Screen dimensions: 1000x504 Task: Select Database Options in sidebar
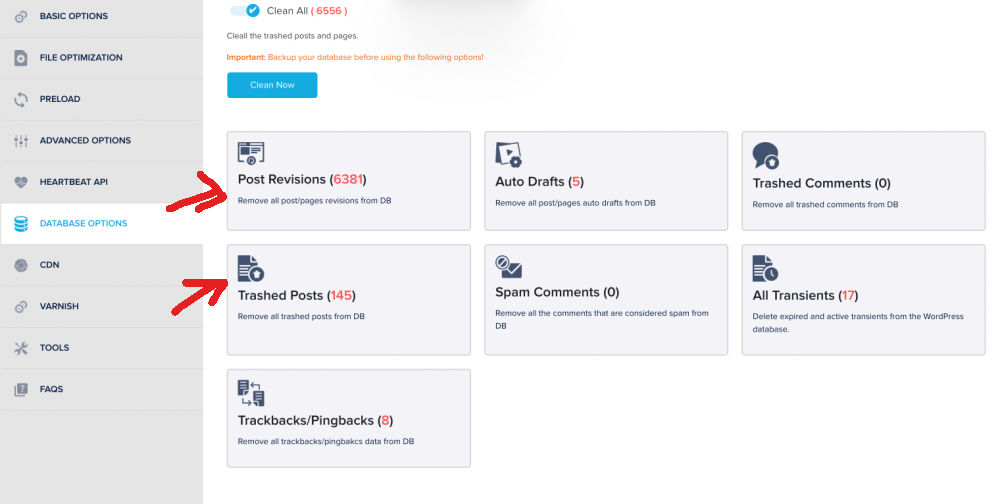pos(101,224)
